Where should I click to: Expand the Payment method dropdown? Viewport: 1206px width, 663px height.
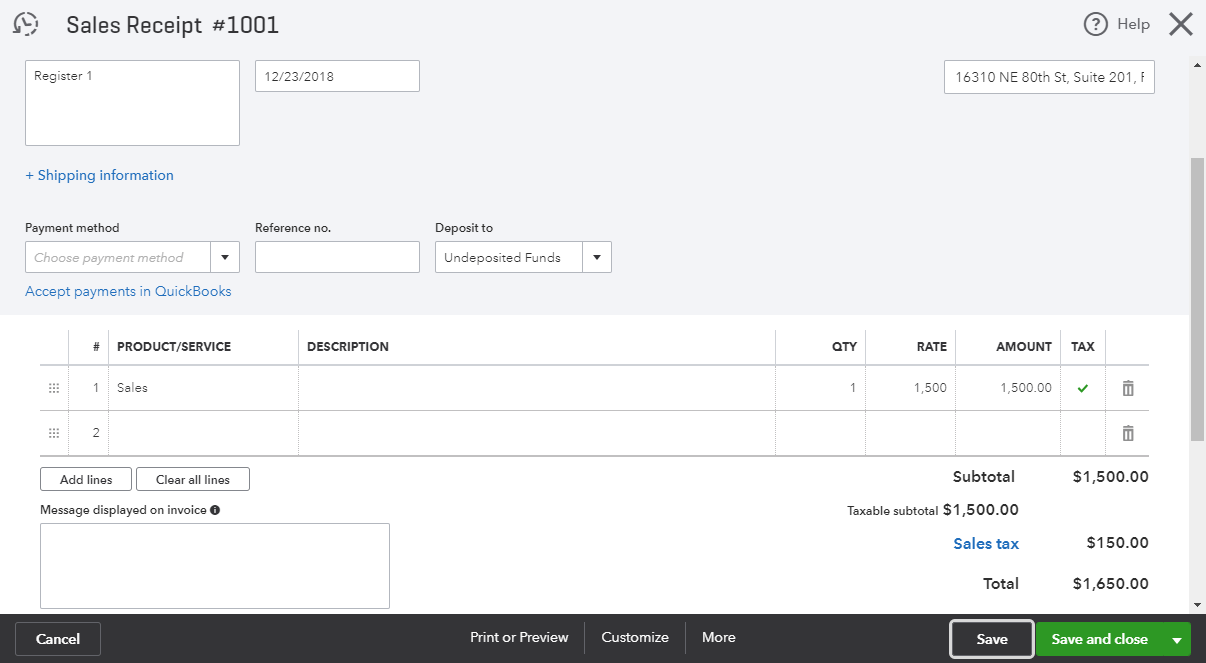(x=225, y=257)
